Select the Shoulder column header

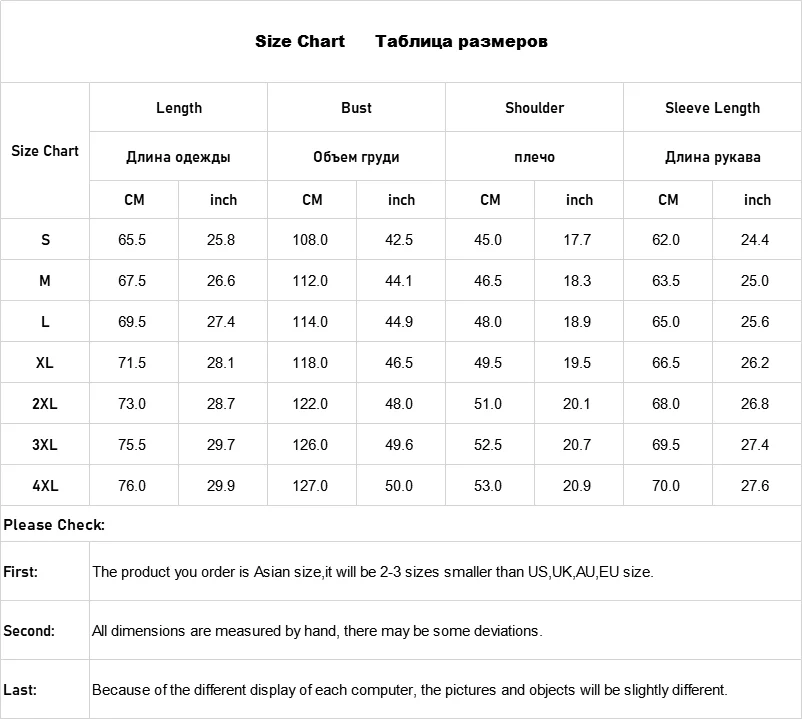534,108
